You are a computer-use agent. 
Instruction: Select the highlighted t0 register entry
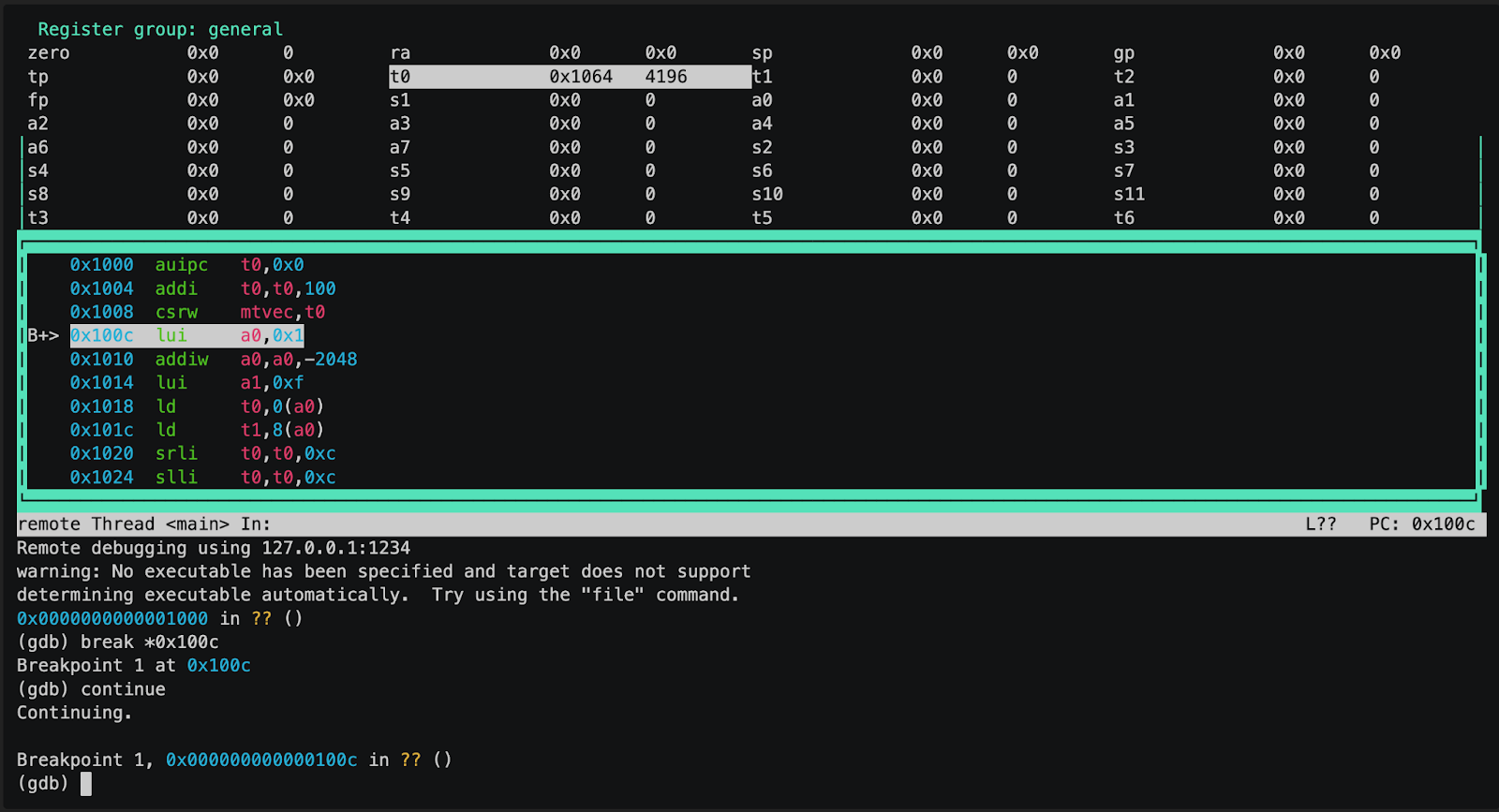(x=569, y=77)
